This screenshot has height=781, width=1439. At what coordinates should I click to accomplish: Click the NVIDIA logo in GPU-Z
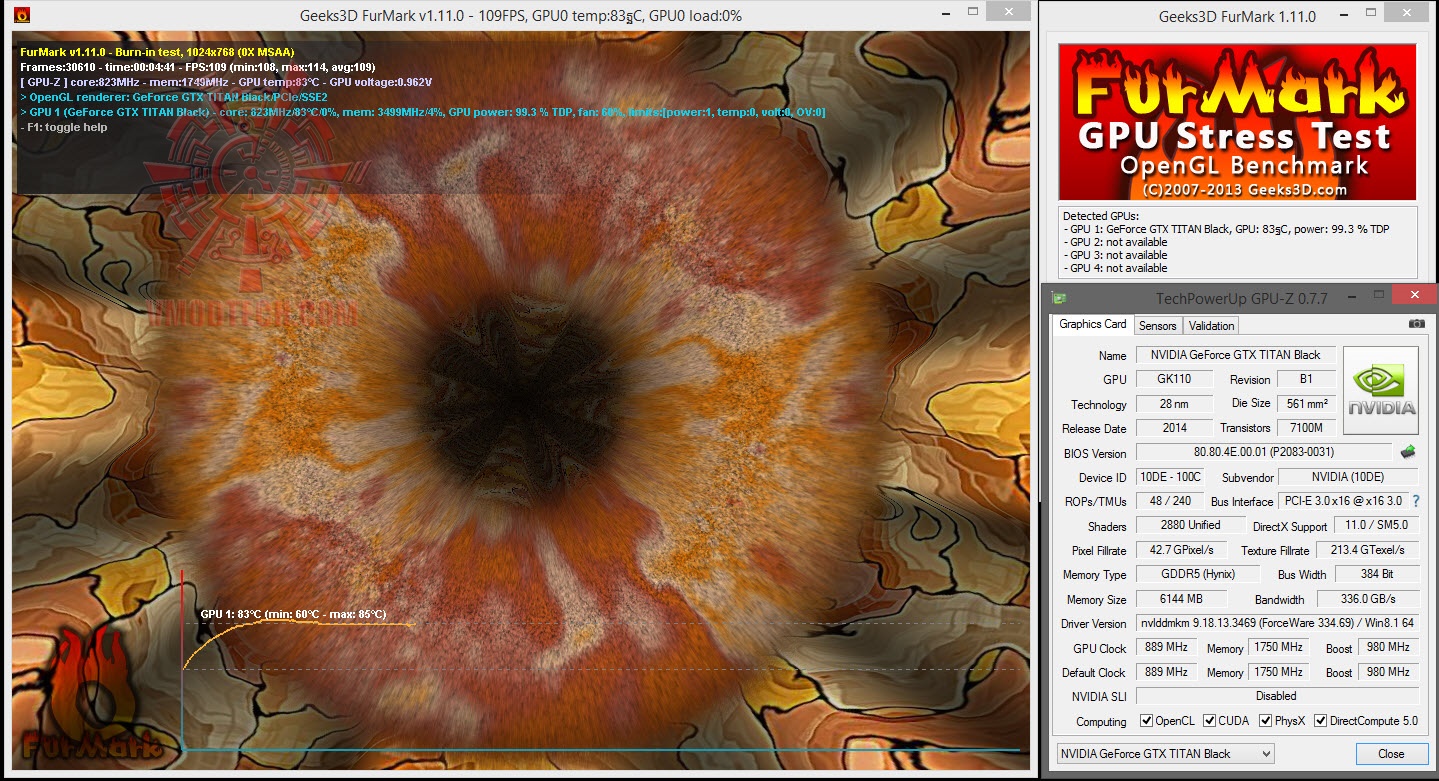(x=1381, y=390)
